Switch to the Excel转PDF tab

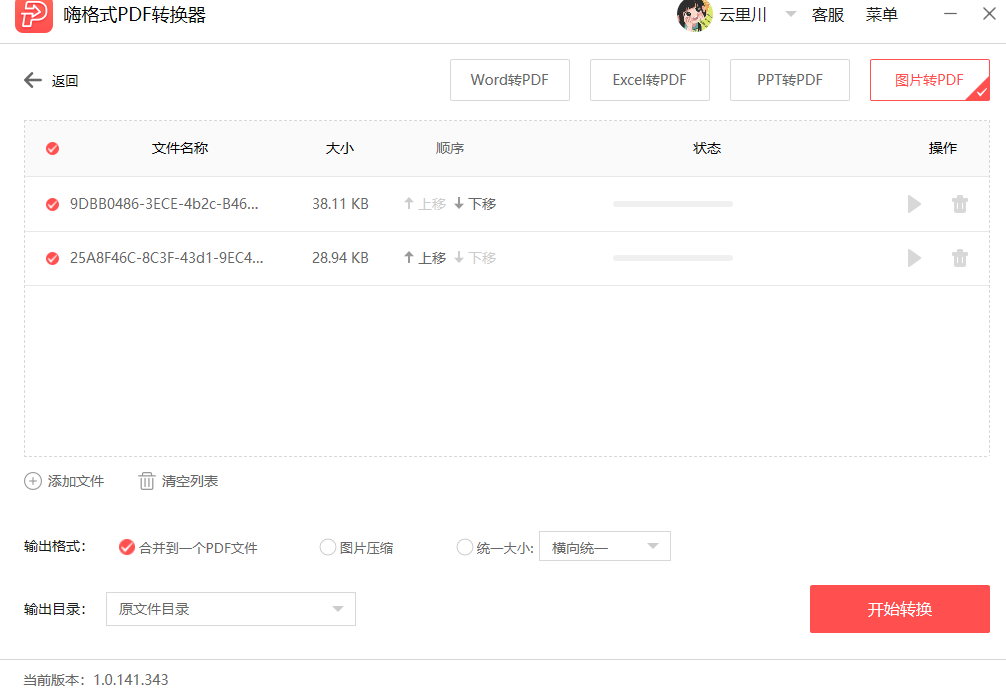(x=650, y=80)
